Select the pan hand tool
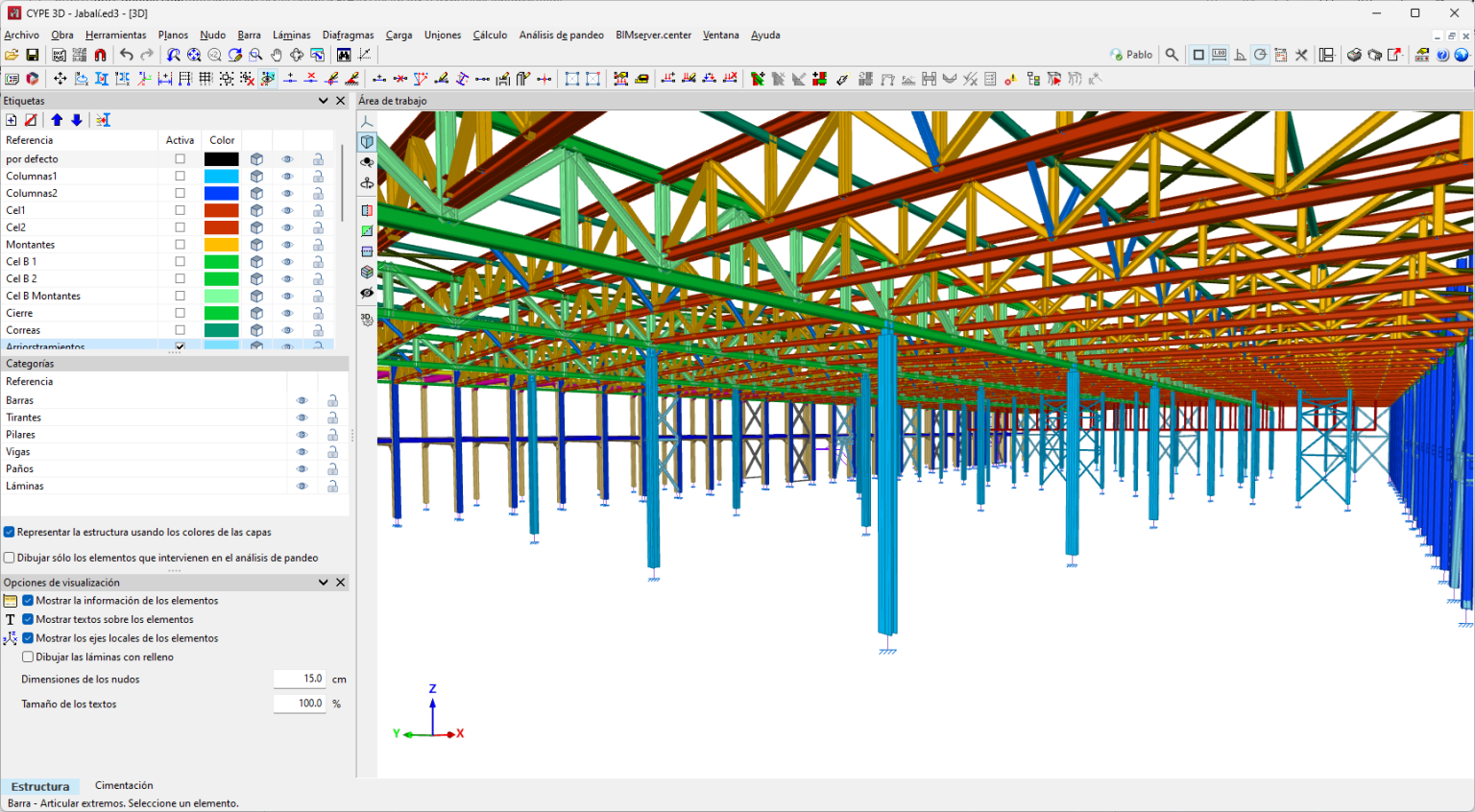Screen dimensions: 1475x812 (277, 55)
